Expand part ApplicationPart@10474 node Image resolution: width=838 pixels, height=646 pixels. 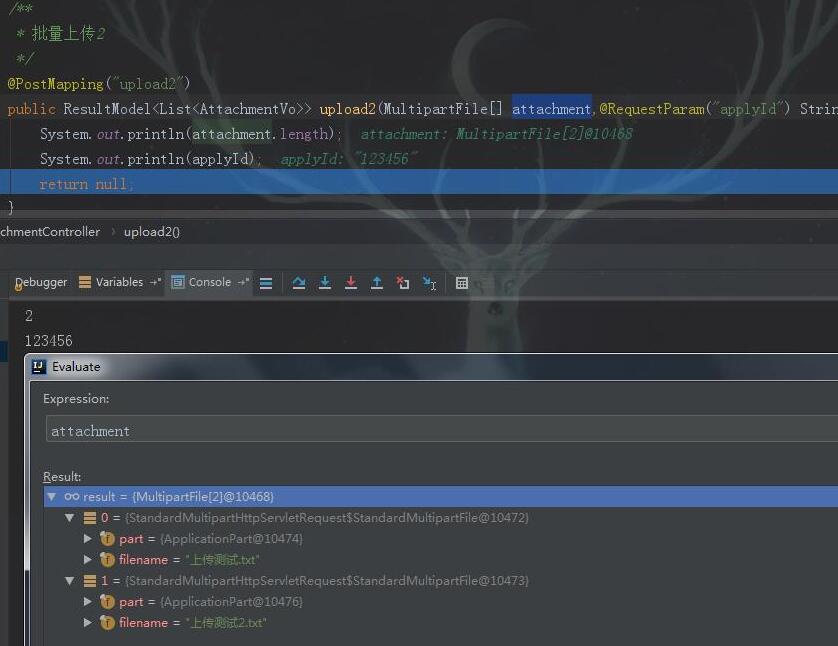point(88,539)
